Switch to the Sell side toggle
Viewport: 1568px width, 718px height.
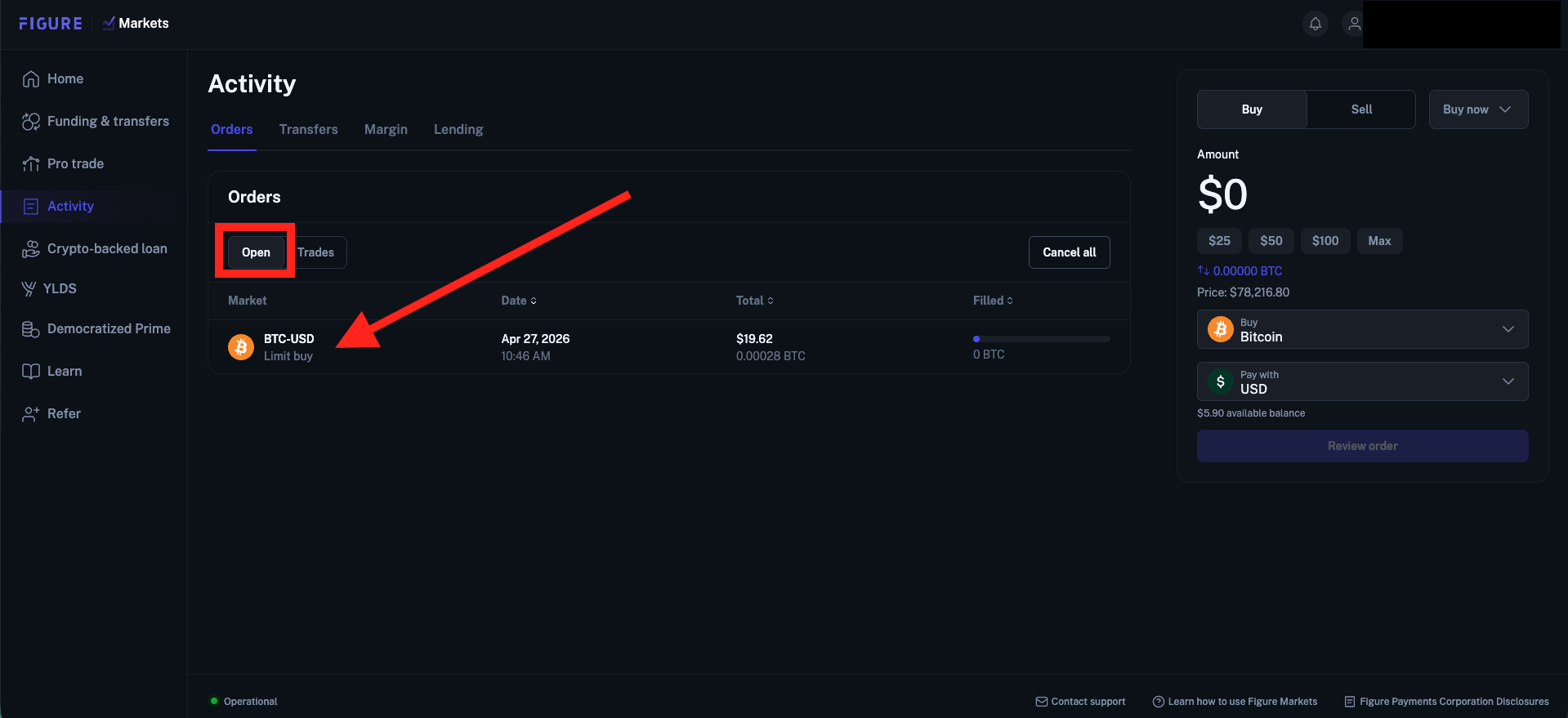pos(1361,109)
